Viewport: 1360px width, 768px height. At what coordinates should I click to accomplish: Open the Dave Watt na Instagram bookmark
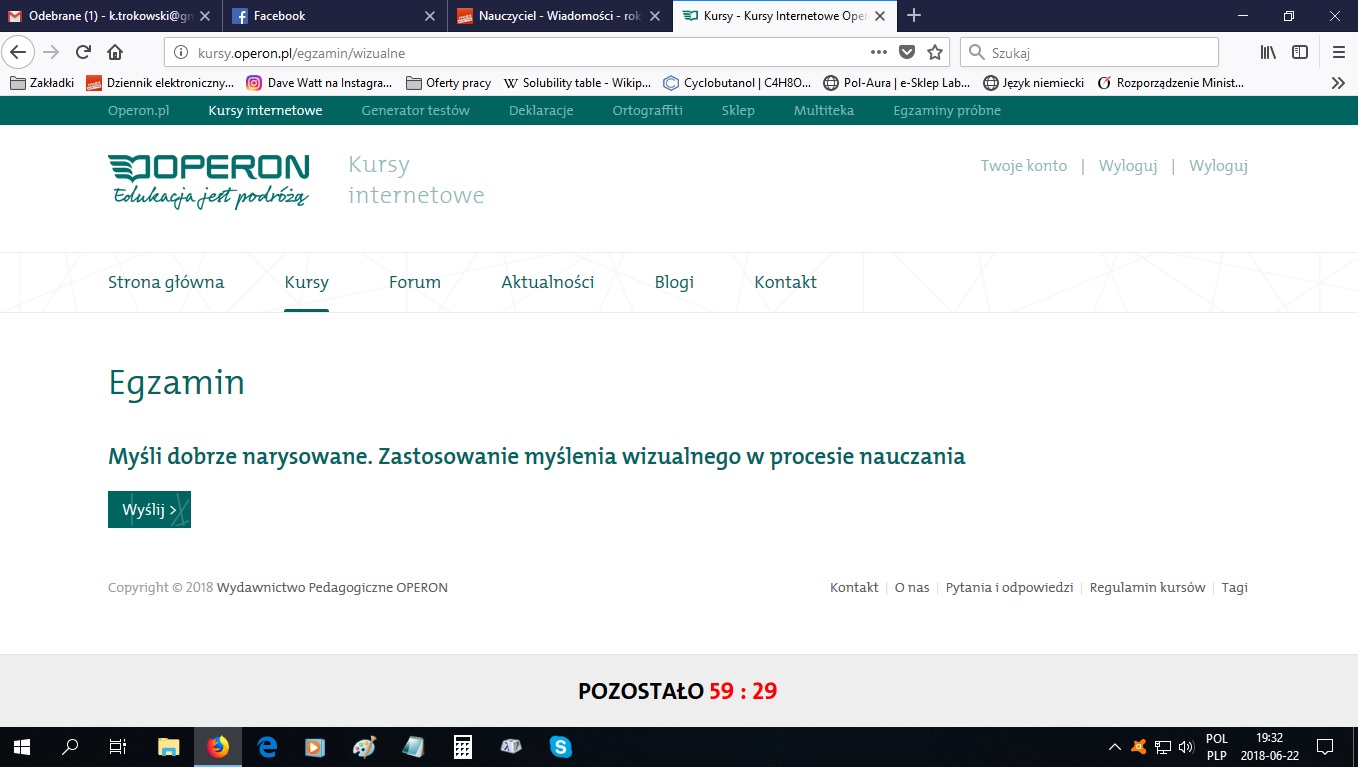pyautogui.click(x=320, y=83)
